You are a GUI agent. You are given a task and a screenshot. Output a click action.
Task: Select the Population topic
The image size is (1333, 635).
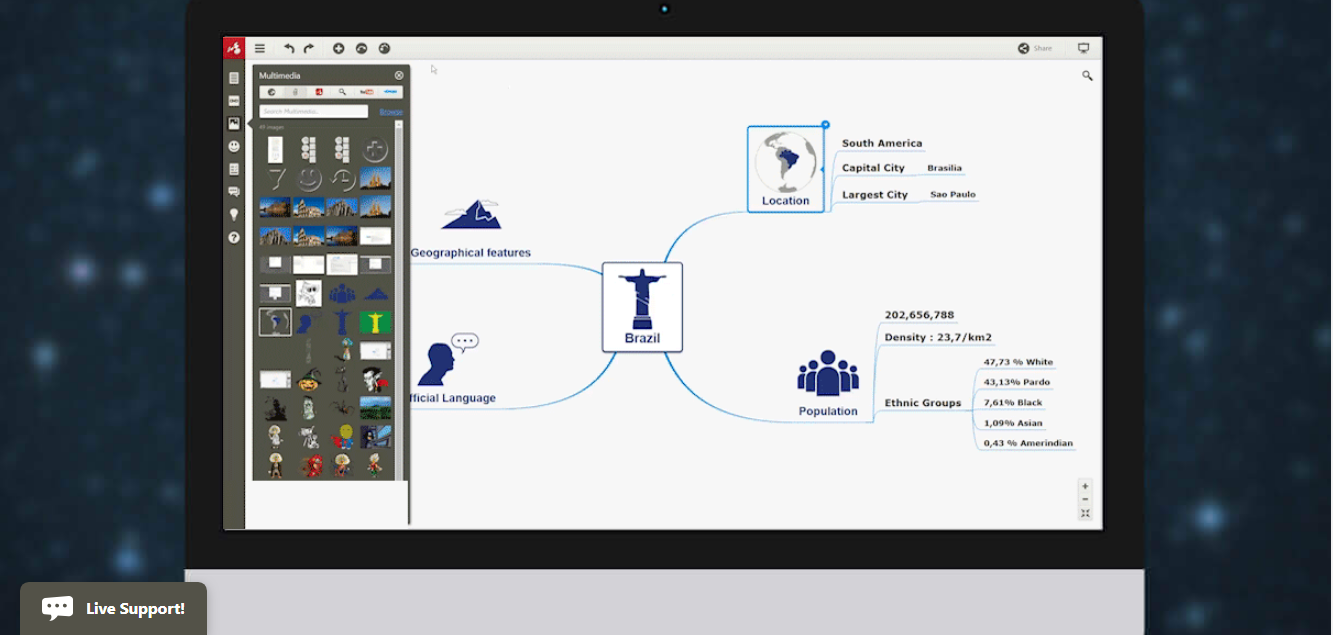pyautogui.click(x=828, y=411)
